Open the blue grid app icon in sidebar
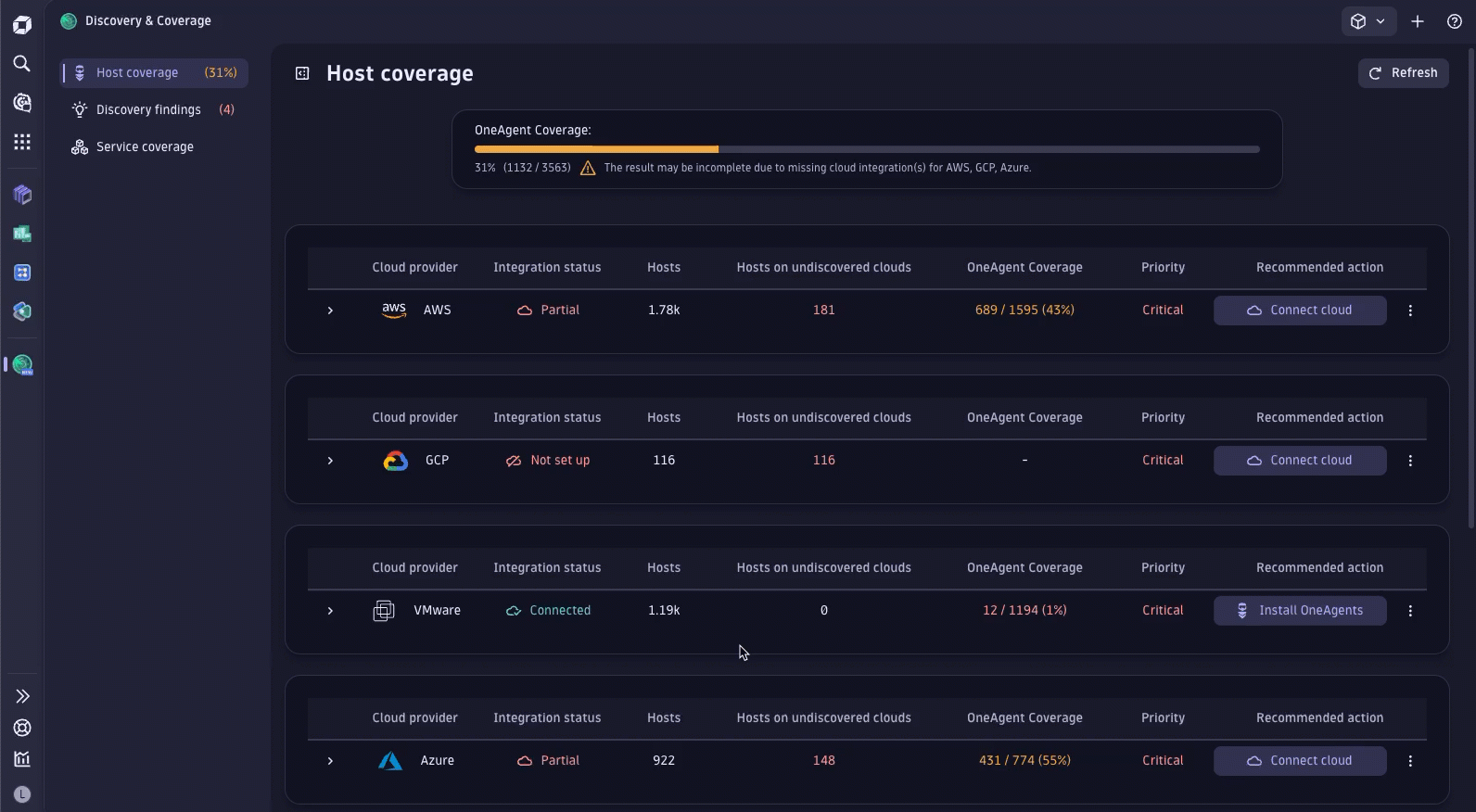 pyautogui.click(x=22, y=273)
